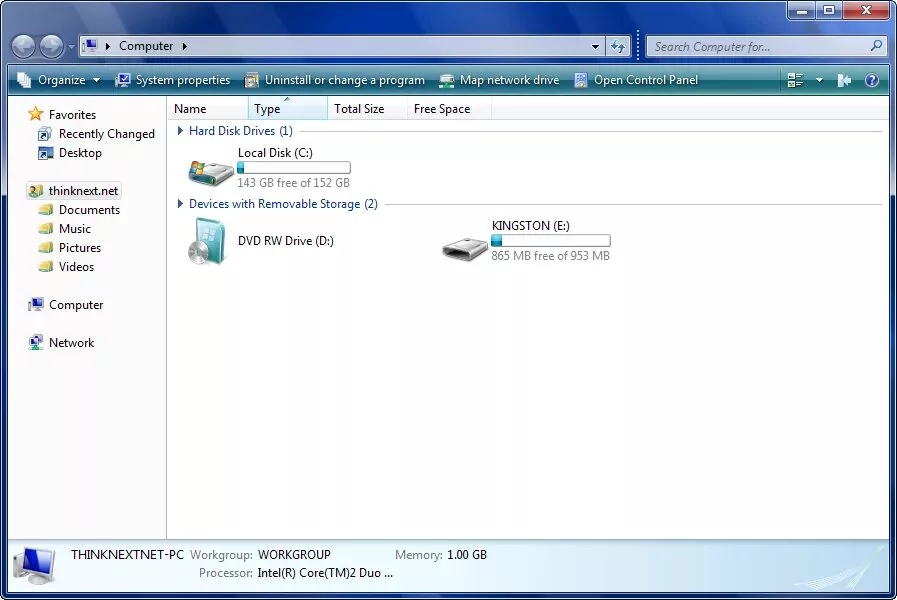Click the Views icon in toolbar
The width and height of the screenshot is (897, 600).
[796, 80]
